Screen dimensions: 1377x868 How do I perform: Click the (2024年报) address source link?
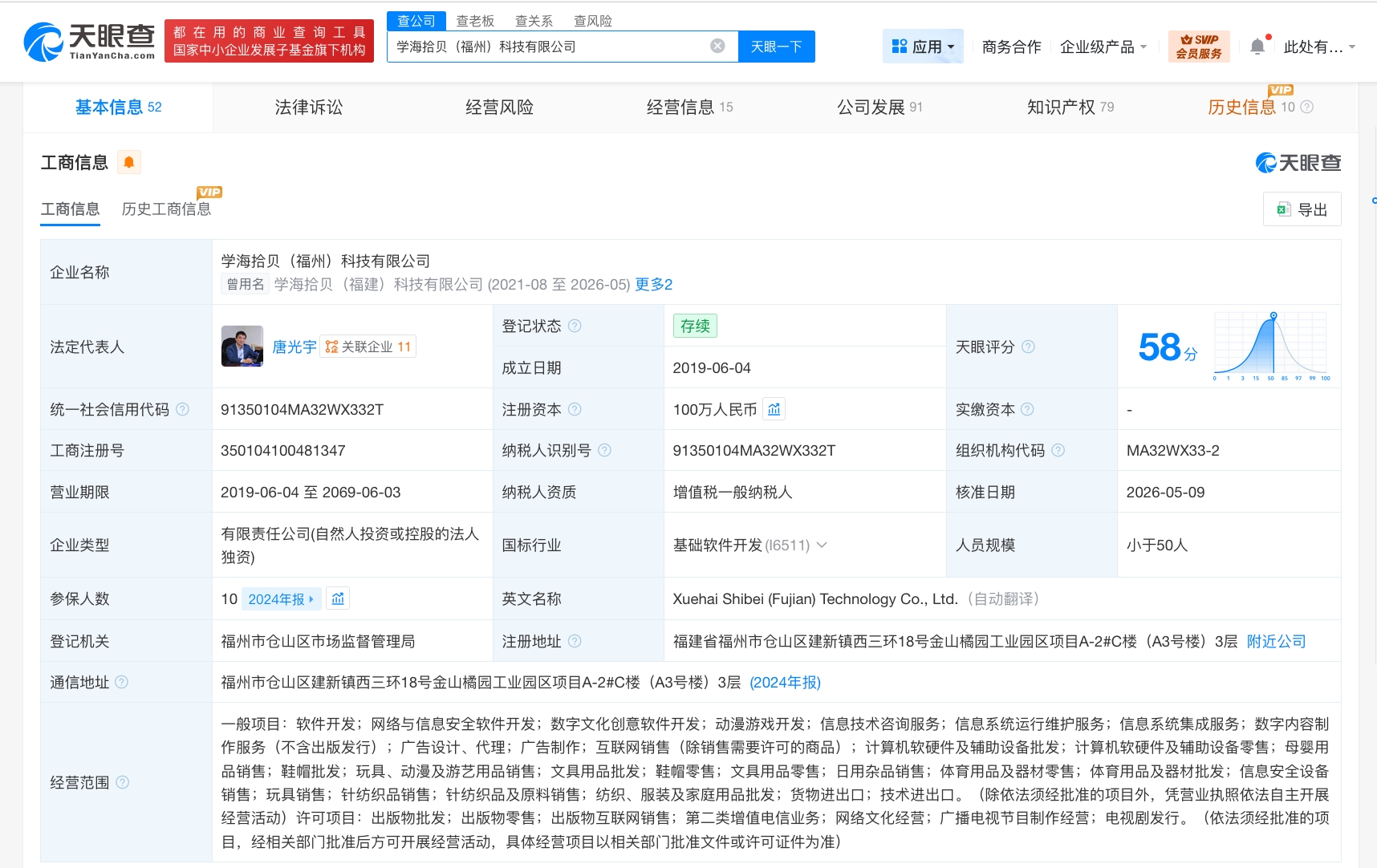click(785, 683)
